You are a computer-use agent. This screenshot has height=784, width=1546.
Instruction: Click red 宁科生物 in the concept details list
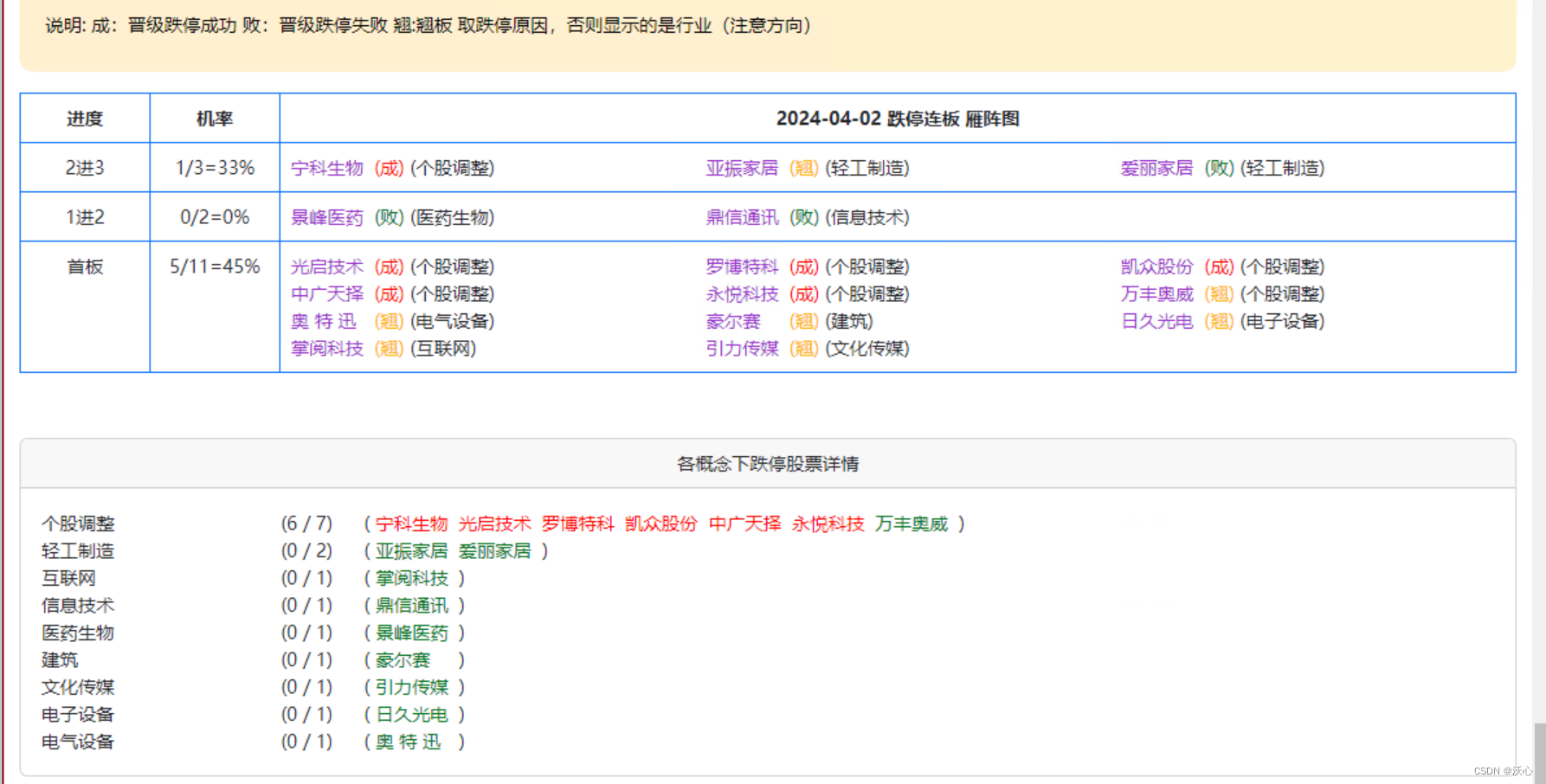click(412, 524)
